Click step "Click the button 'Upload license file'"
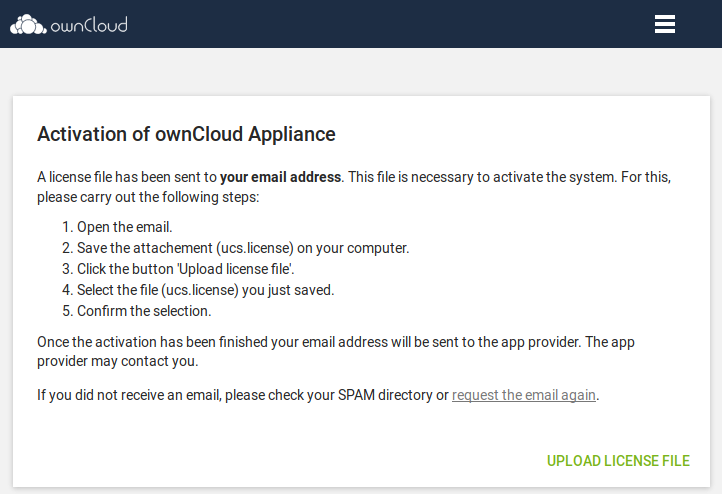This screenshot has height=494, width=722. [x=186, y=269]
